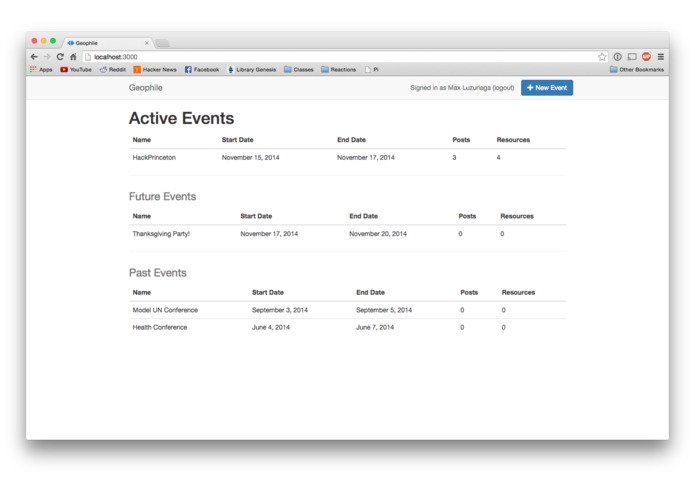Open the Reddit bookmark
Image resolution: width=695 pixels, height=494 pixels.
coord(113,70)
